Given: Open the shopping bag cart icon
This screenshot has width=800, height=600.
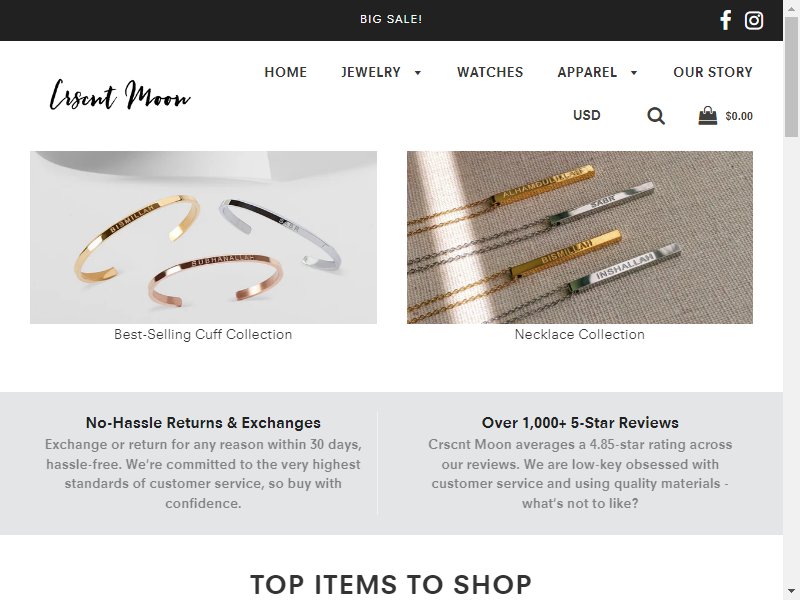Looking at the screenshot, I should (708, 116).
